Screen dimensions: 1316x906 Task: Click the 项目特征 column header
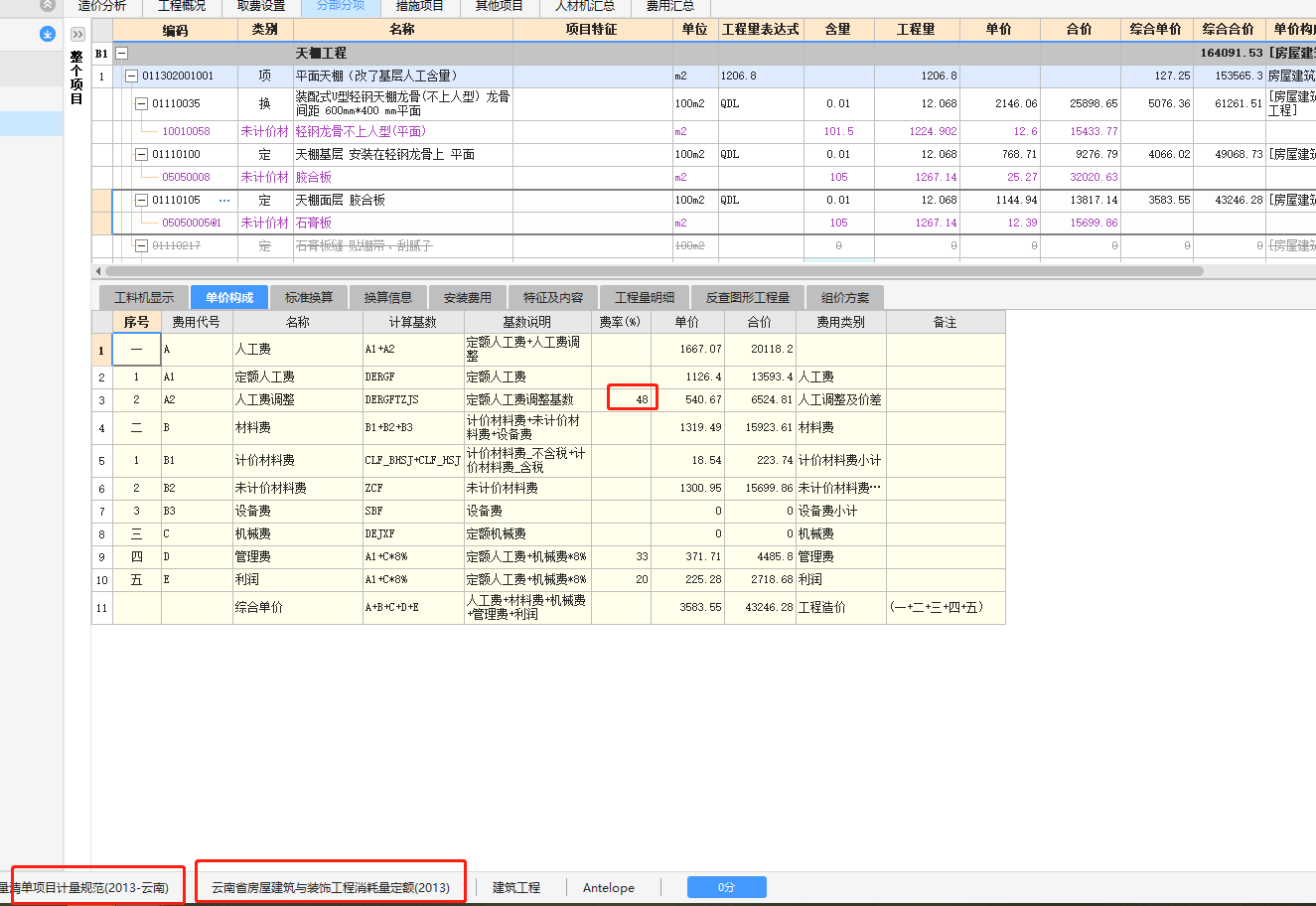pyautogui.click(x=592, y=30)
